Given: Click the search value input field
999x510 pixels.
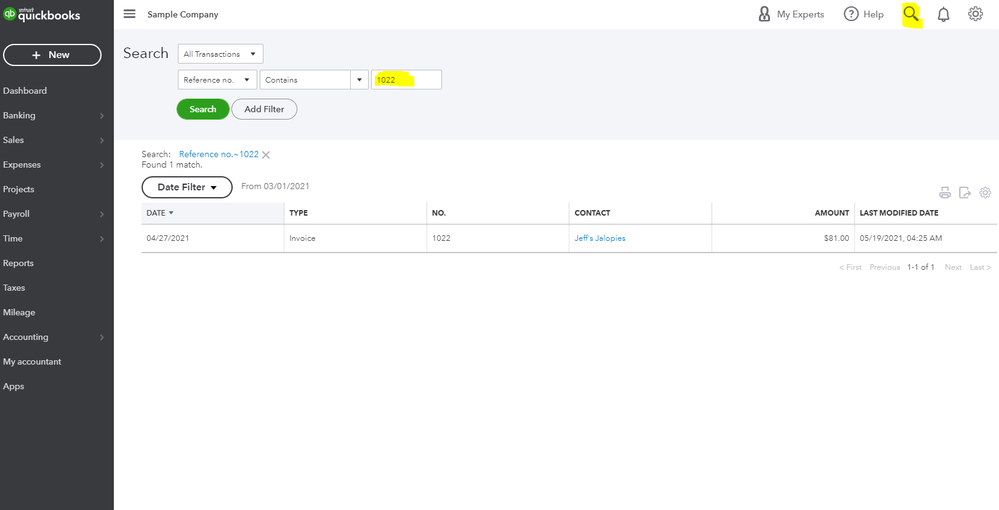Looking at the screenshot, I should 406,80.
